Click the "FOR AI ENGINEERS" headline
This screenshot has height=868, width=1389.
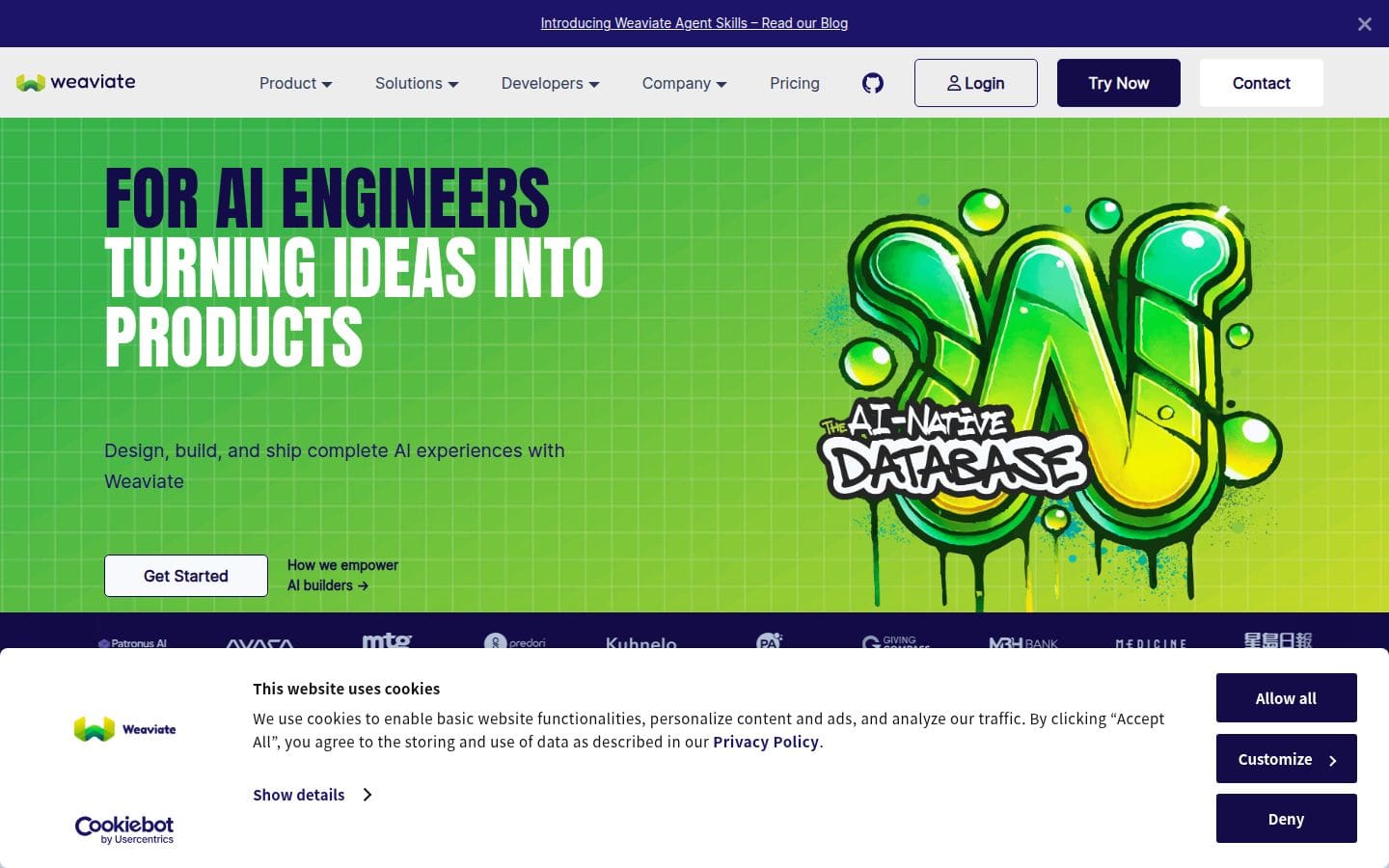pyautogui.click(x=327, y=198)
